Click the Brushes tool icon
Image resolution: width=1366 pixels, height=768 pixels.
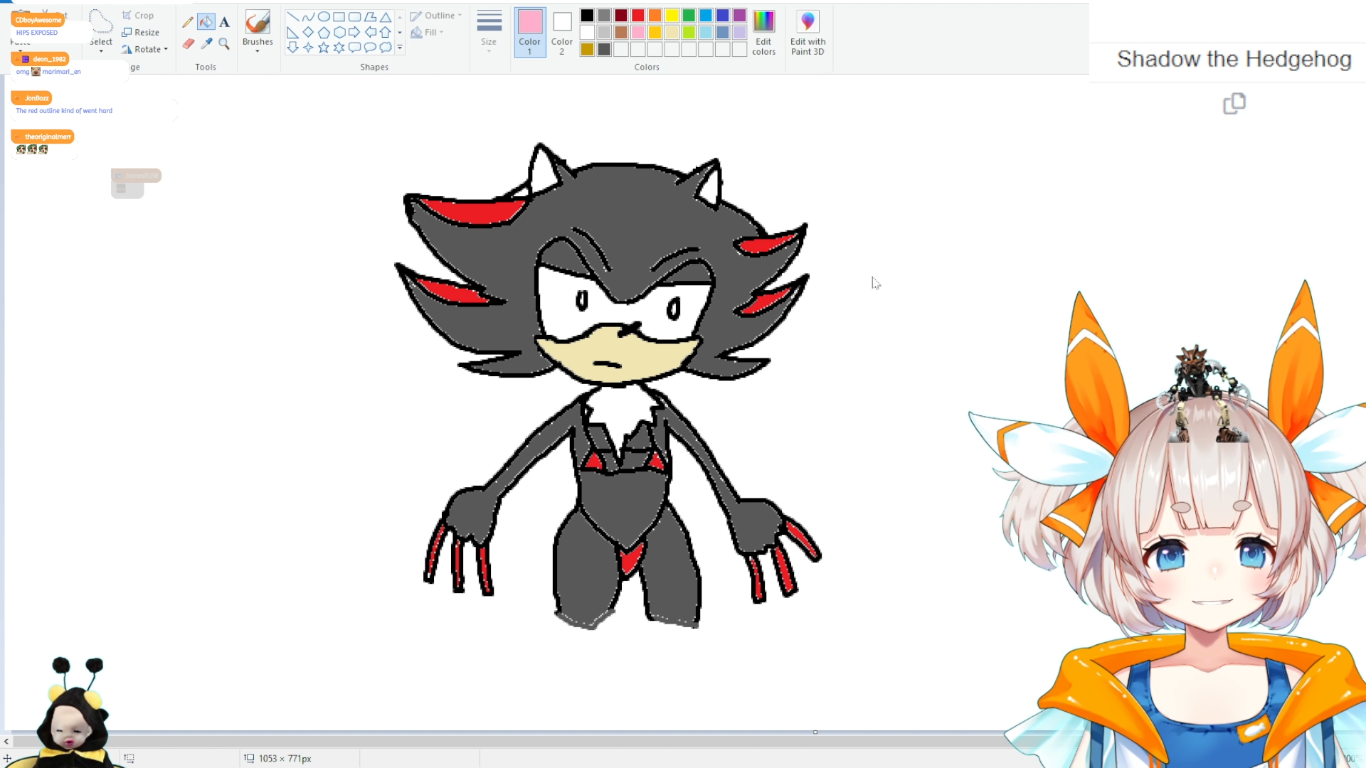(x=257, y=22)
